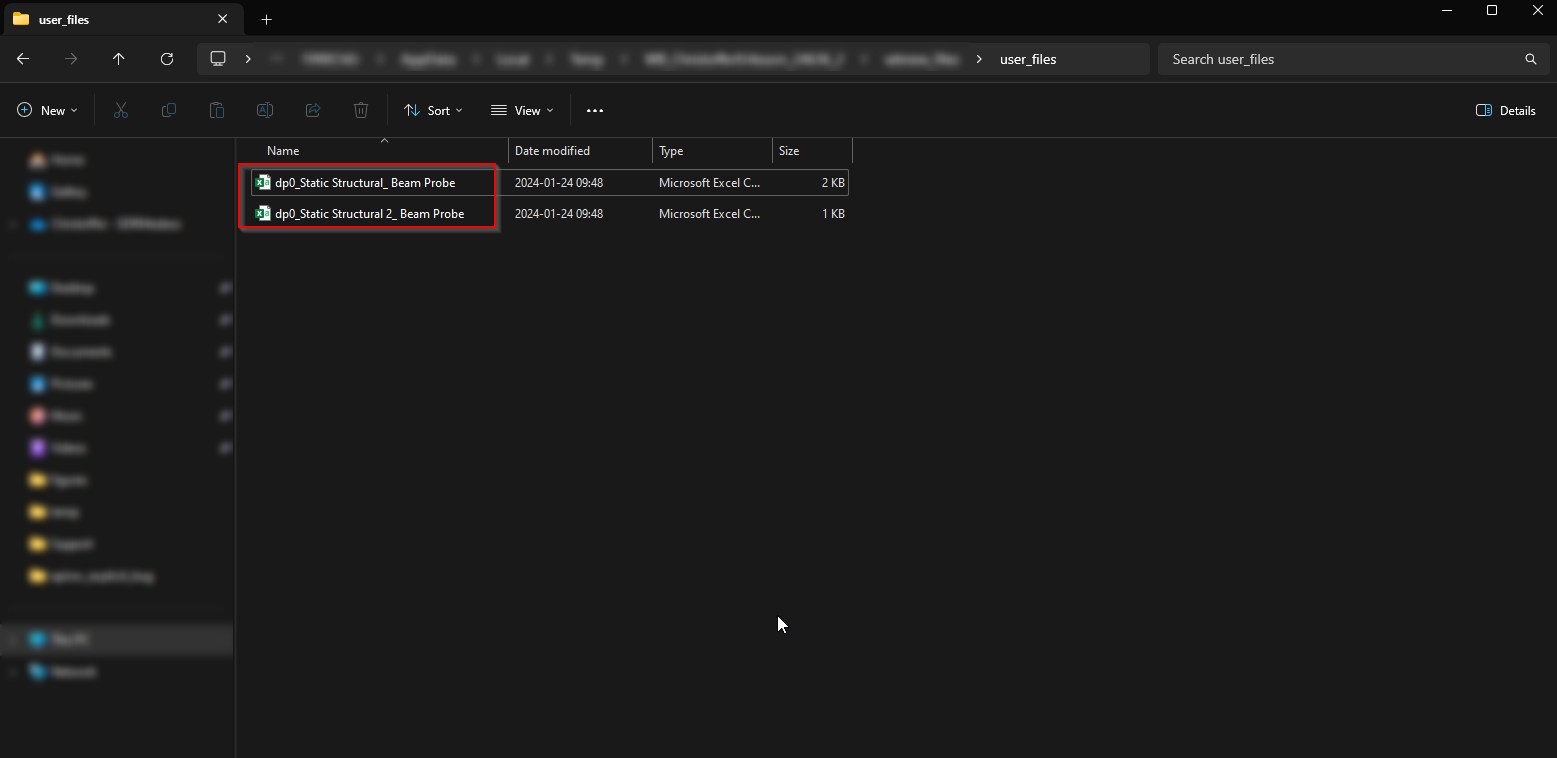This screenshot has height=758, width=1557.
Task: Click the Rename icon in toolbar
Action: (x=265, y=110)
